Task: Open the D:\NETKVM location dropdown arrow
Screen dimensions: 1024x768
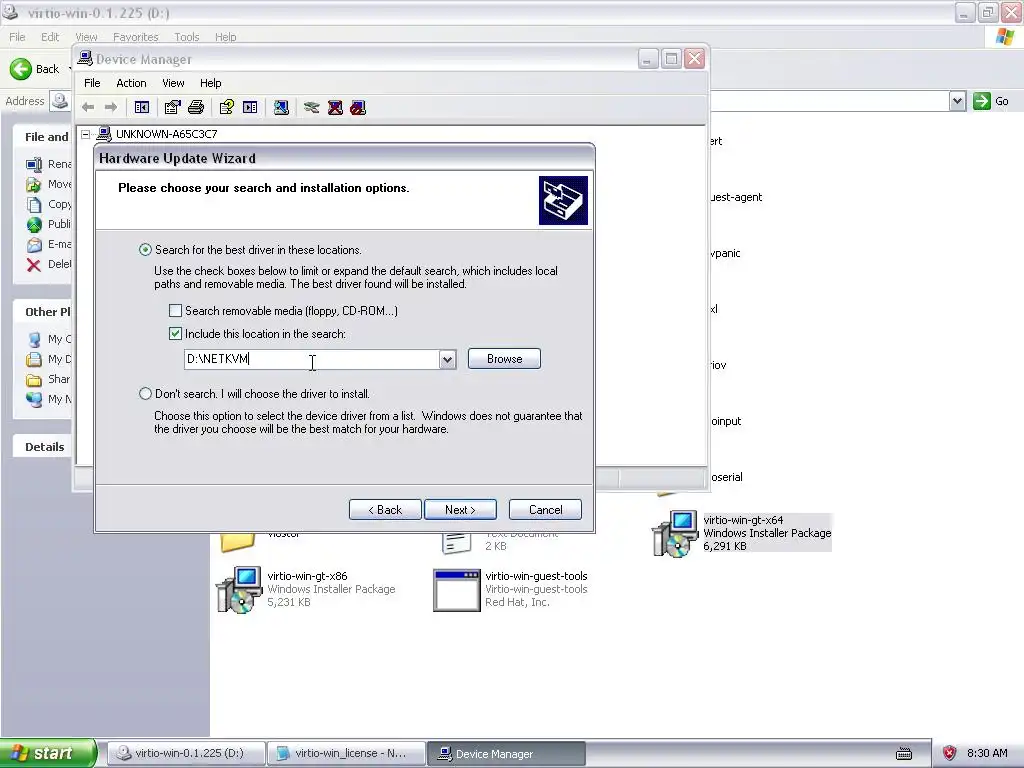Action: point(447,359)
